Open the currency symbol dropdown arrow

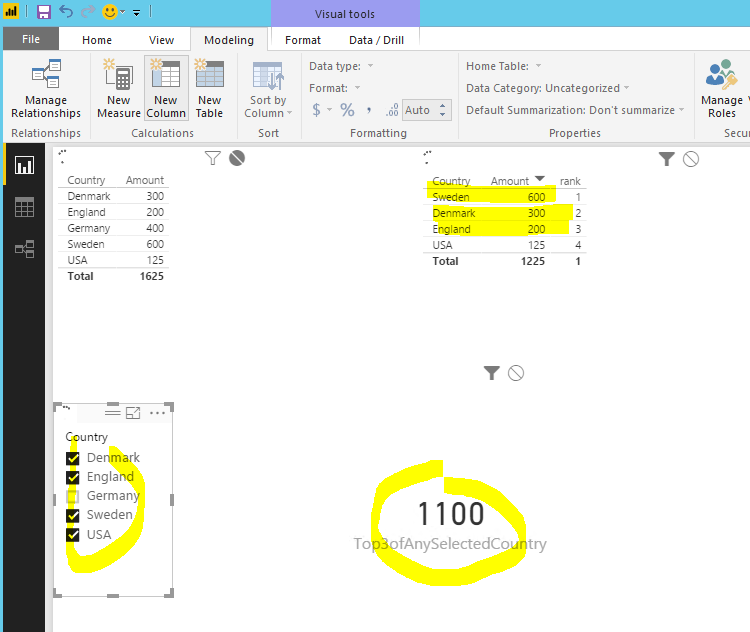coord(329,110)
